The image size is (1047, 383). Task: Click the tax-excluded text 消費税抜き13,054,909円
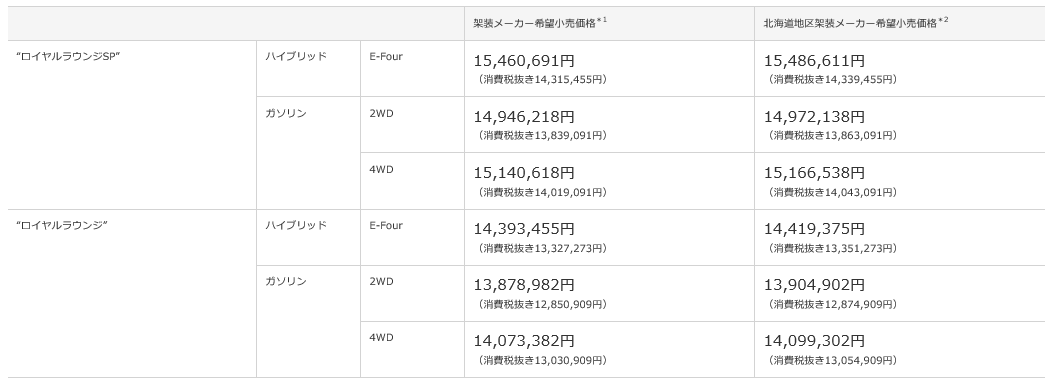(833, 360)
